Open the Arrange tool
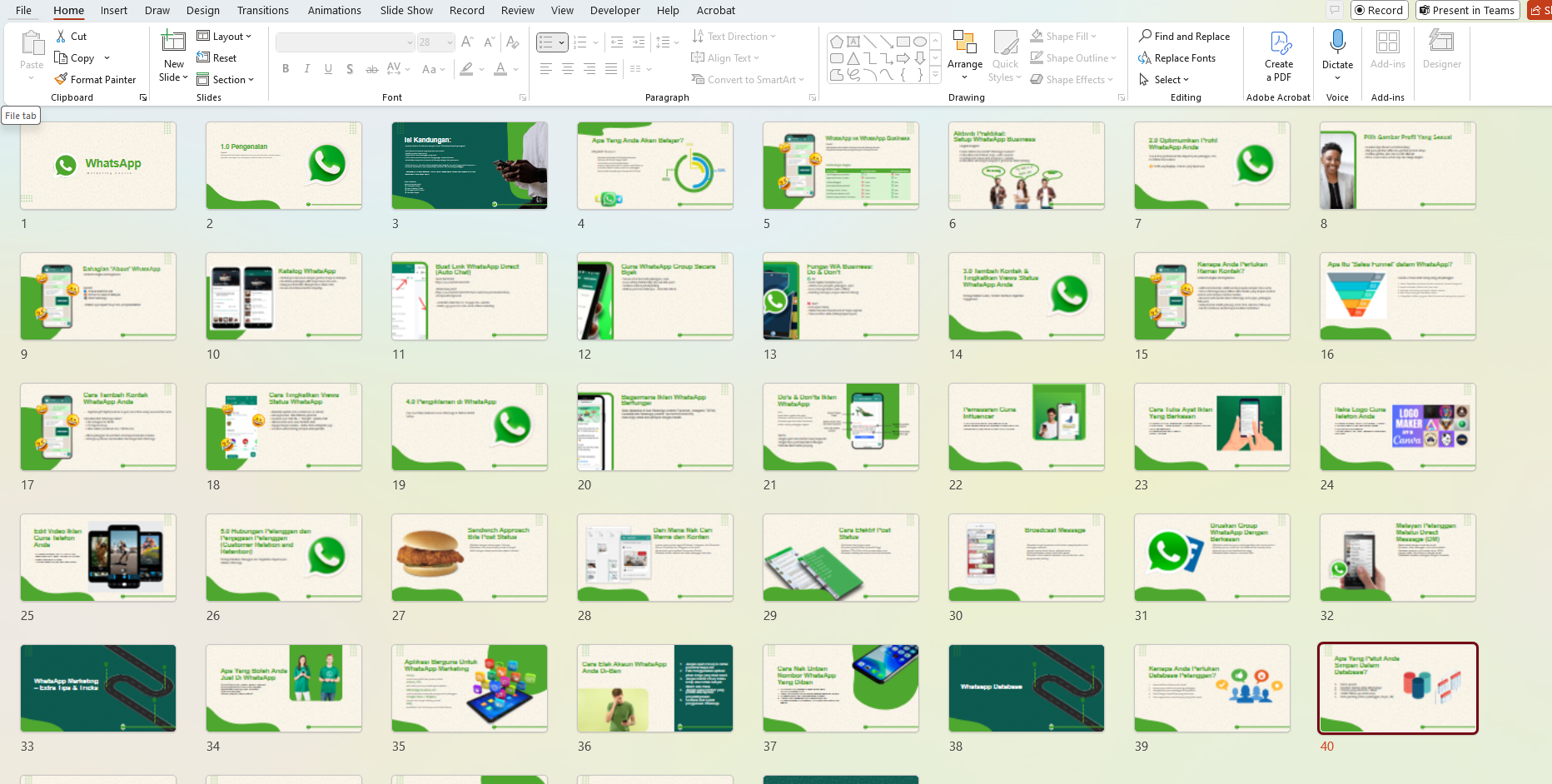The width and height of the screenshot is (1552, 784). click(965, 55)
